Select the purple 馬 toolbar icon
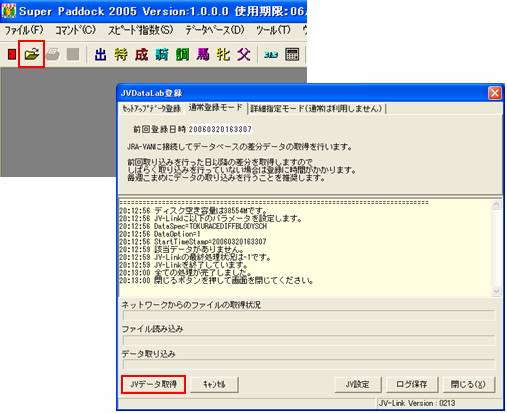This screenshot has width=507, height=413. pos(203,54)
